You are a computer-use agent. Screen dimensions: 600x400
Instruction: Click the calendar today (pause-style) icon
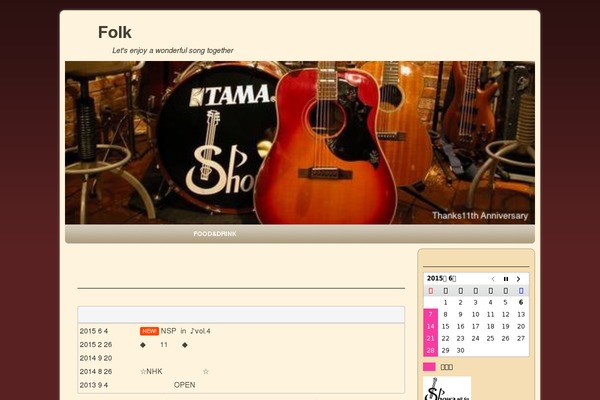click(506, 279)
